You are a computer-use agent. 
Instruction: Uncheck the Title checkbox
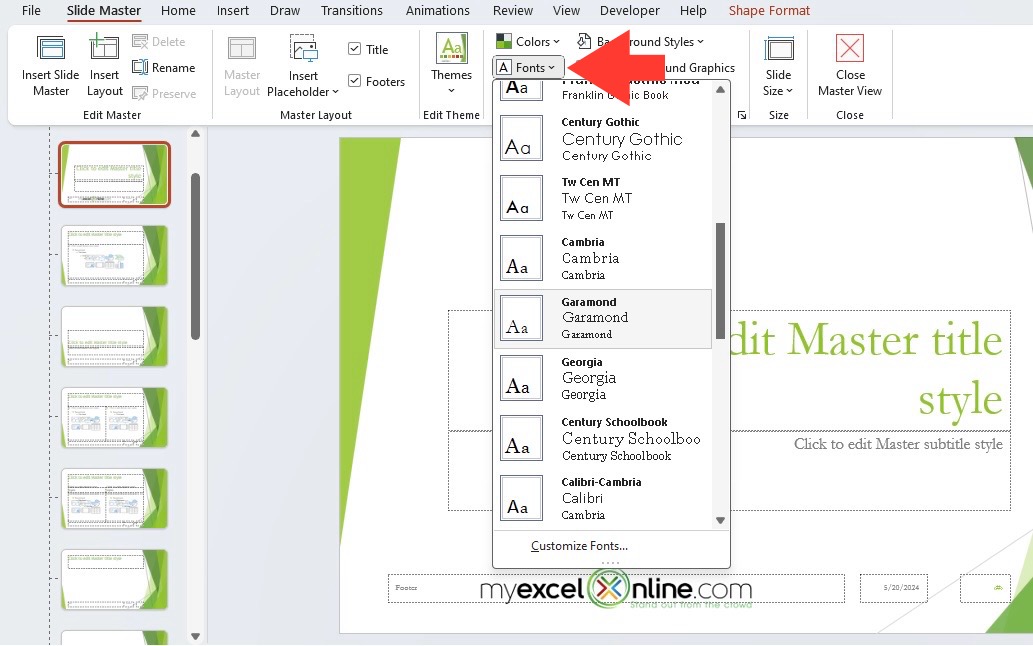(355, 48)
